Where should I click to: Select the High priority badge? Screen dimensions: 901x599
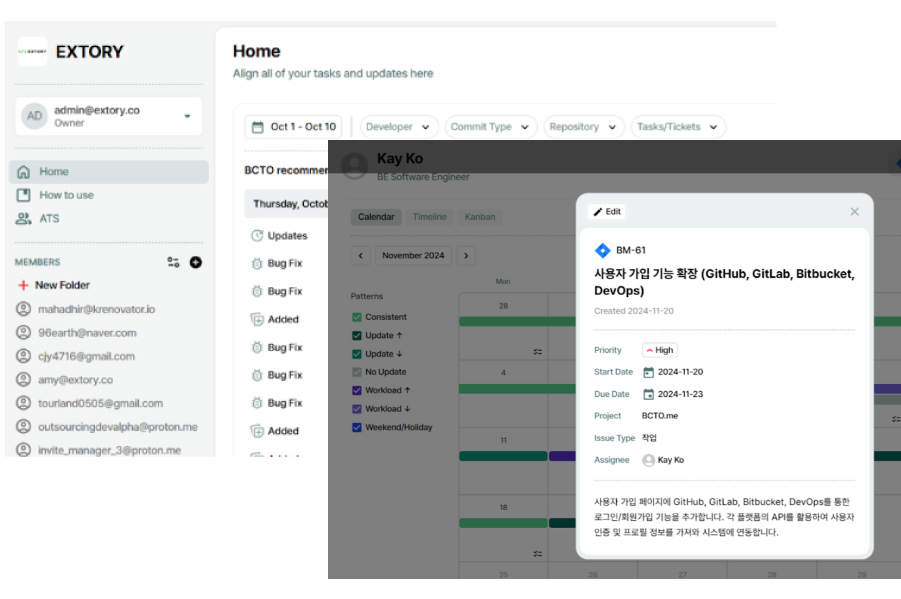click(659, 350)
